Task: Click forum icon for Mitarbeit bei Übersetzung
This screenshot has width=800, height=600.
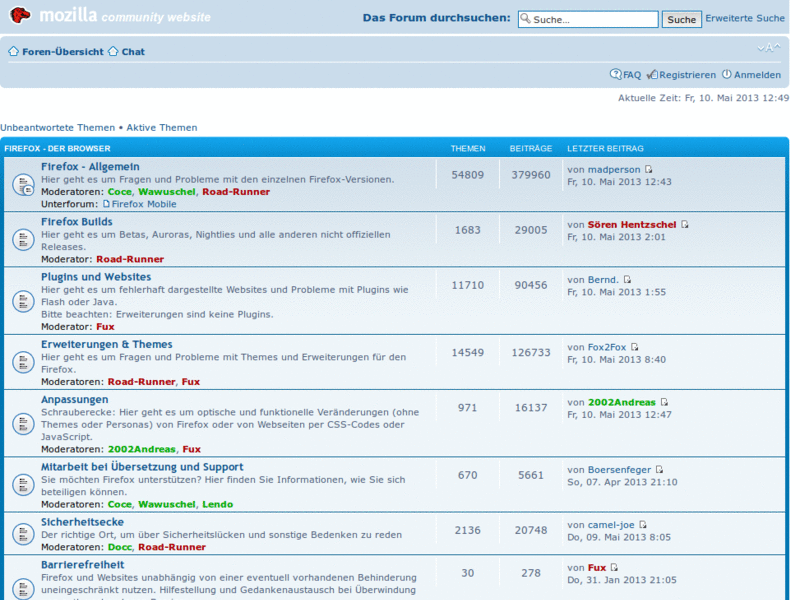Action: (23, 485)
